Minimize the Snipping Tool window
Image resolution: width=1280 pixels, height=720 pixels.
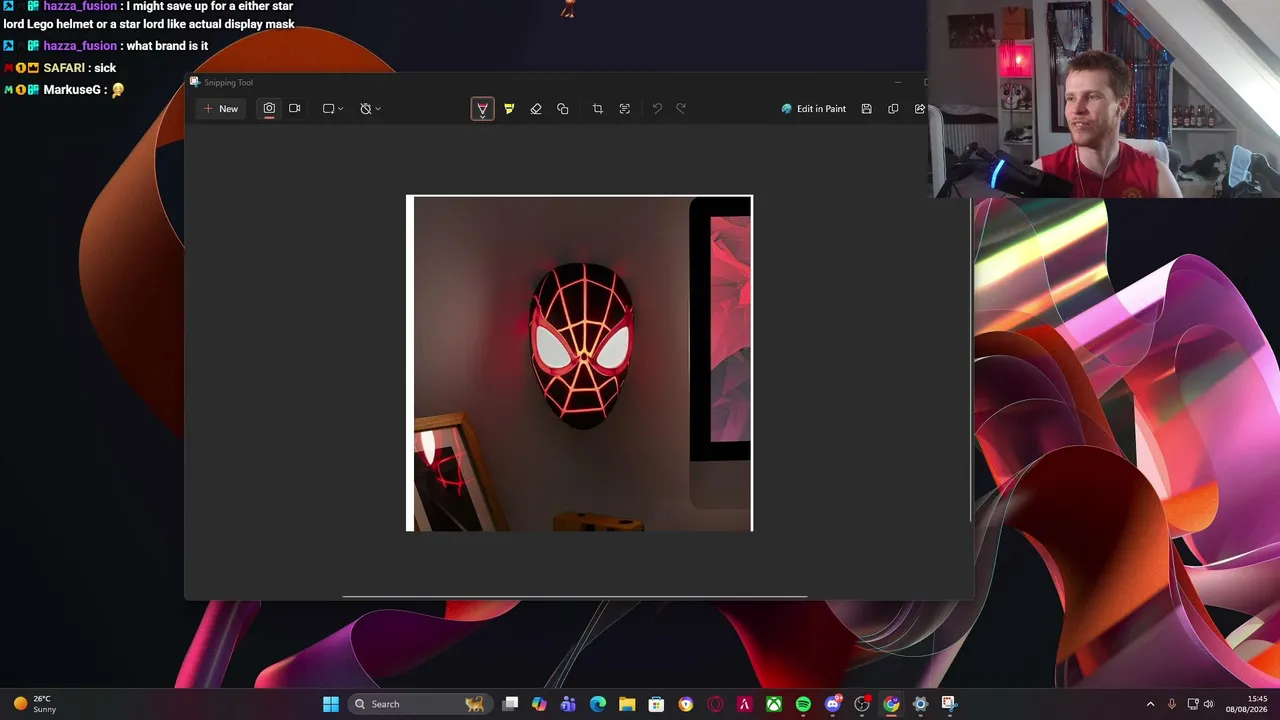pyautogui.click(x=898, y=82)
